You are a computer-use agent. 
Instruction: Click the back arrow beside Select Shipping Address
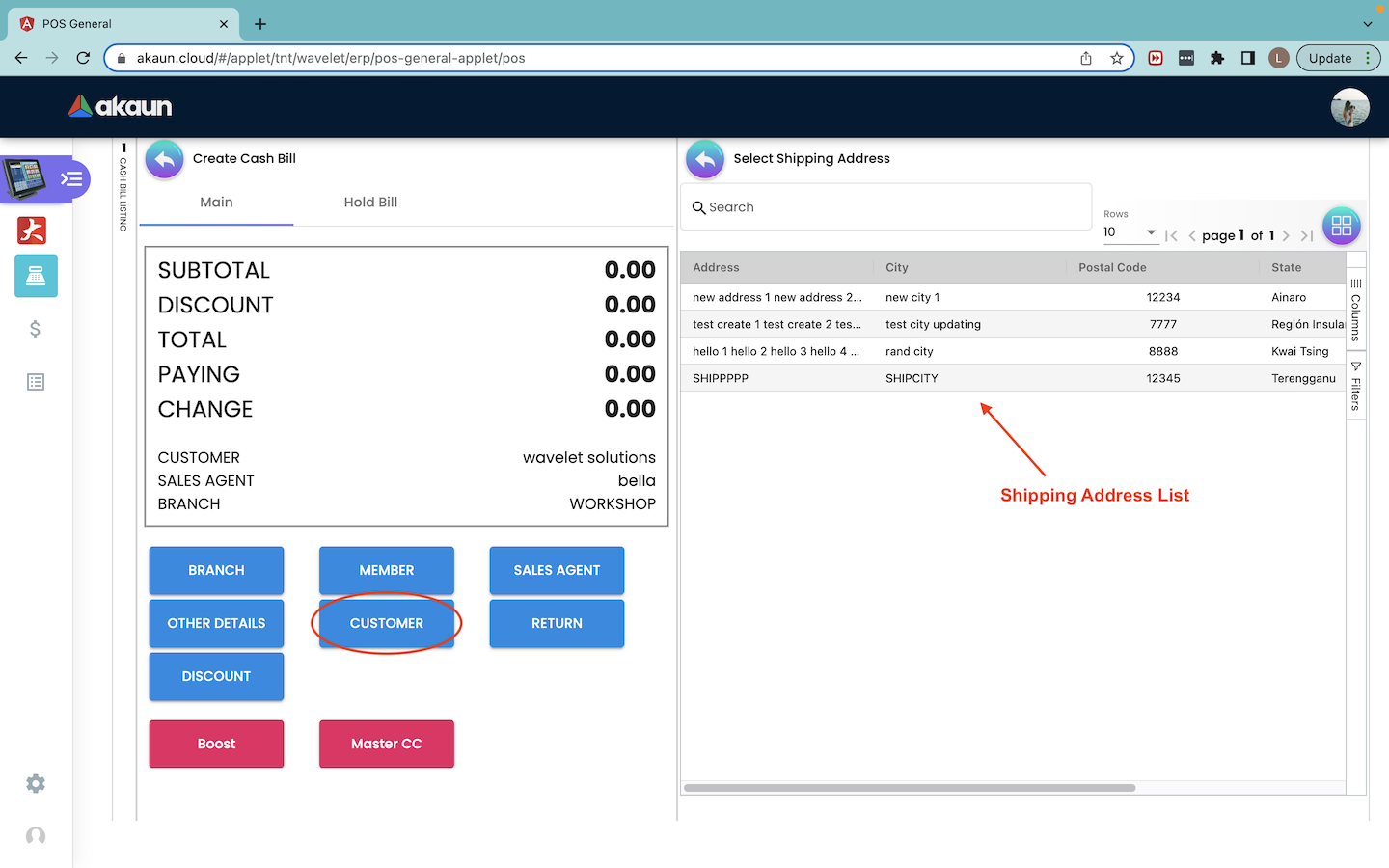coord(705,159)
